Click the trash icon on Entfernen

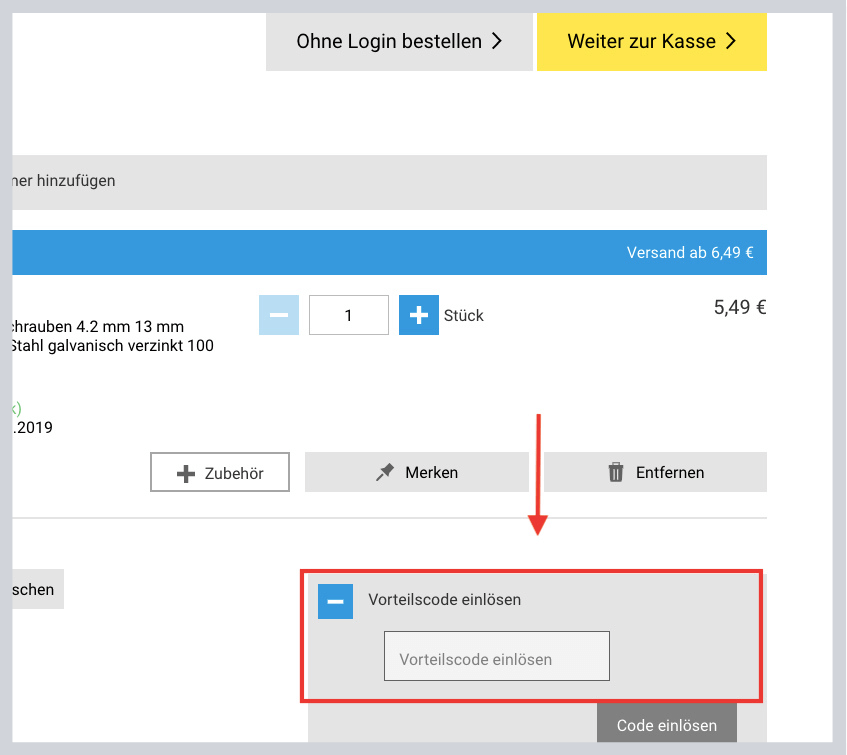click(616, 472)
